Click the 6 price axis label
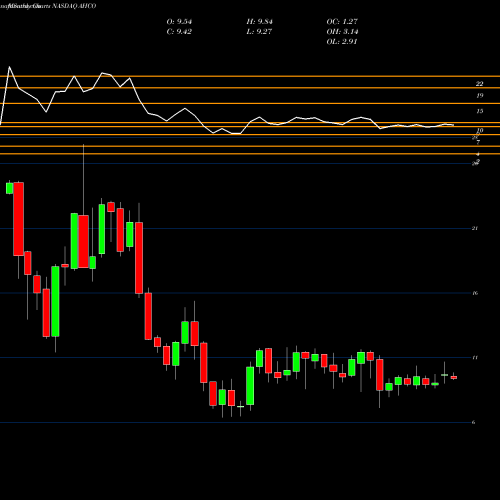This screenshot has width=500, height=500. tap(473, 422)
